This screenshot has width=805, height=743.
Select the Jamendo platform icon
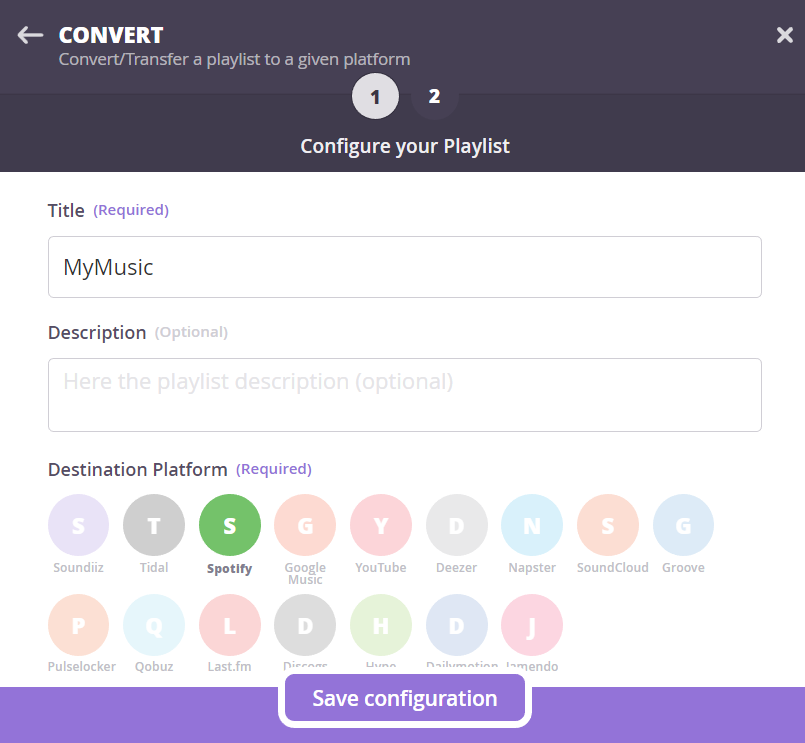coord(532,625)
